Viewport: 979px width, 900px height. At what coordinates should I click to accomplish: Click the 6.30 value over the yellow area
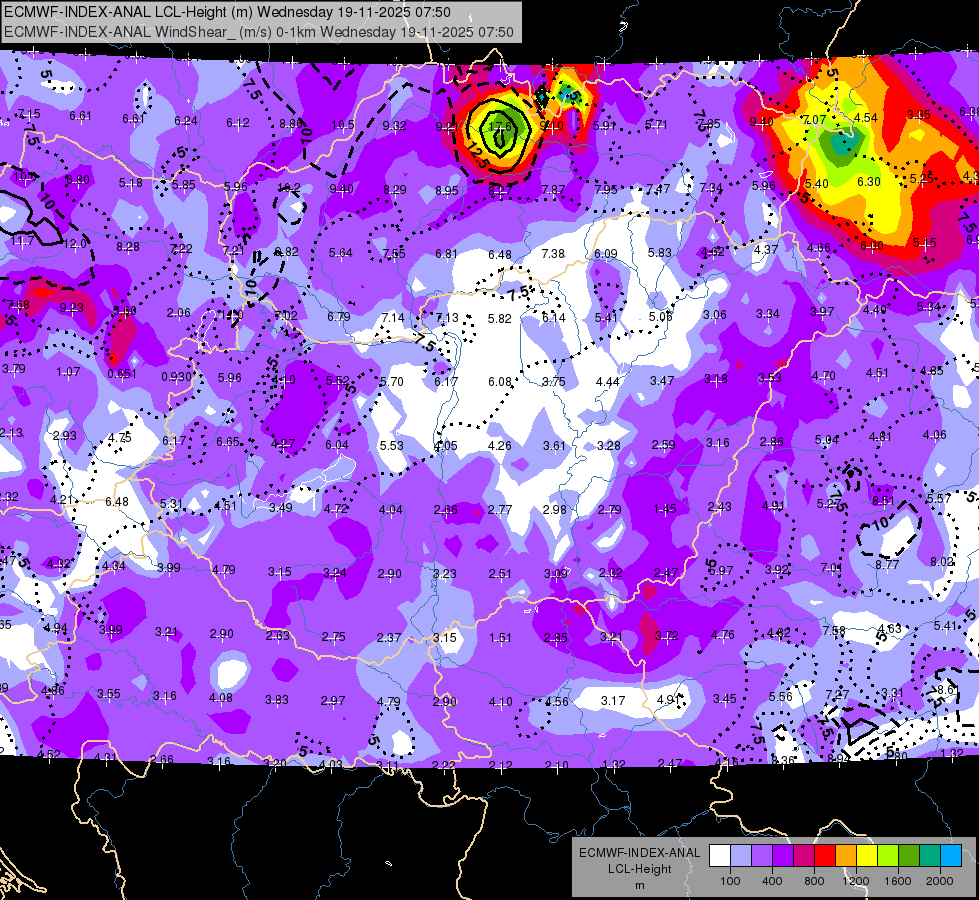869,182
